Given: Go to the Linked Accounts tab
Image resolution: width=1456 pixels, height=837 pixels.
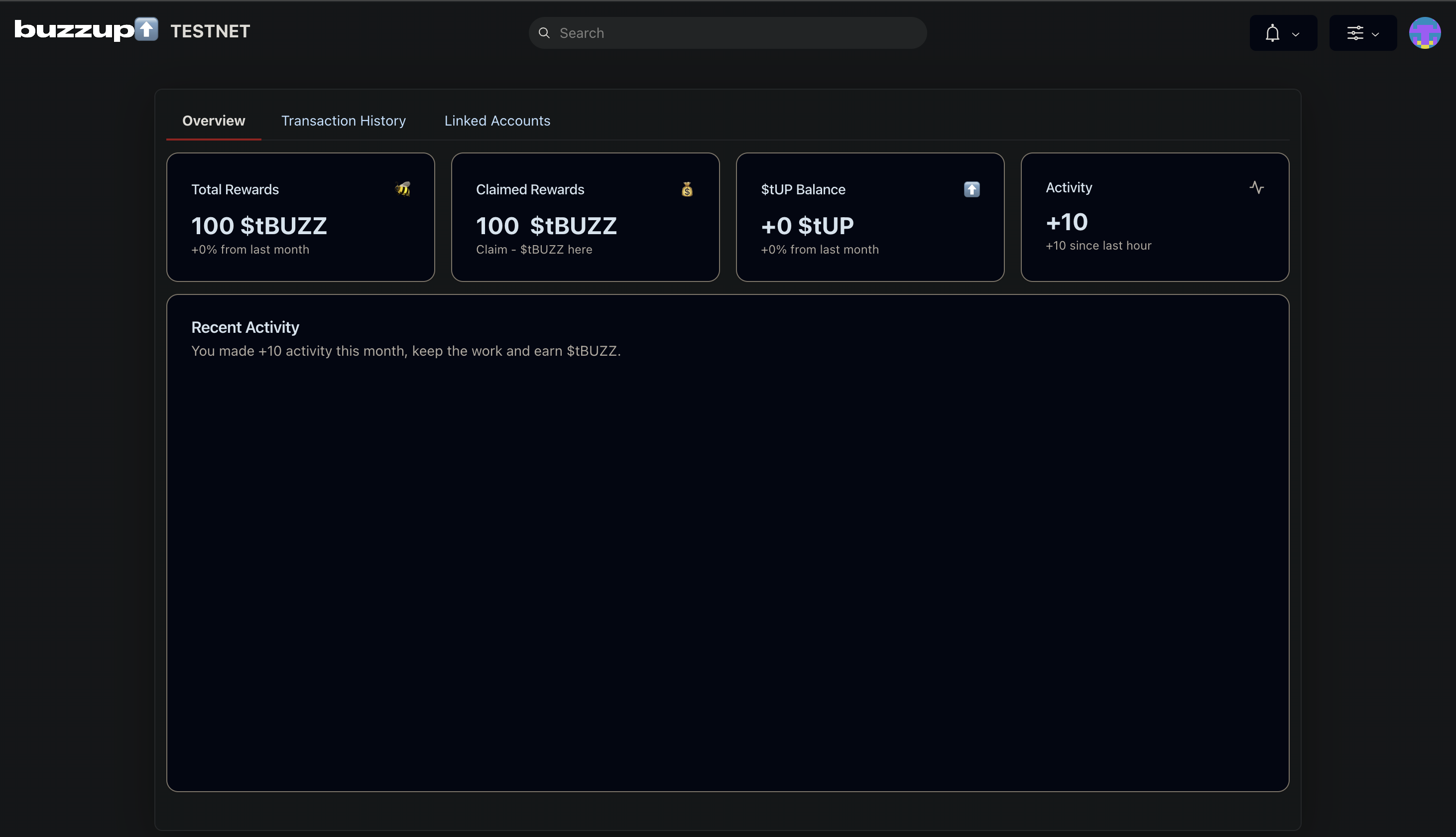Looking at the screenshot, I should pos(497,121).
